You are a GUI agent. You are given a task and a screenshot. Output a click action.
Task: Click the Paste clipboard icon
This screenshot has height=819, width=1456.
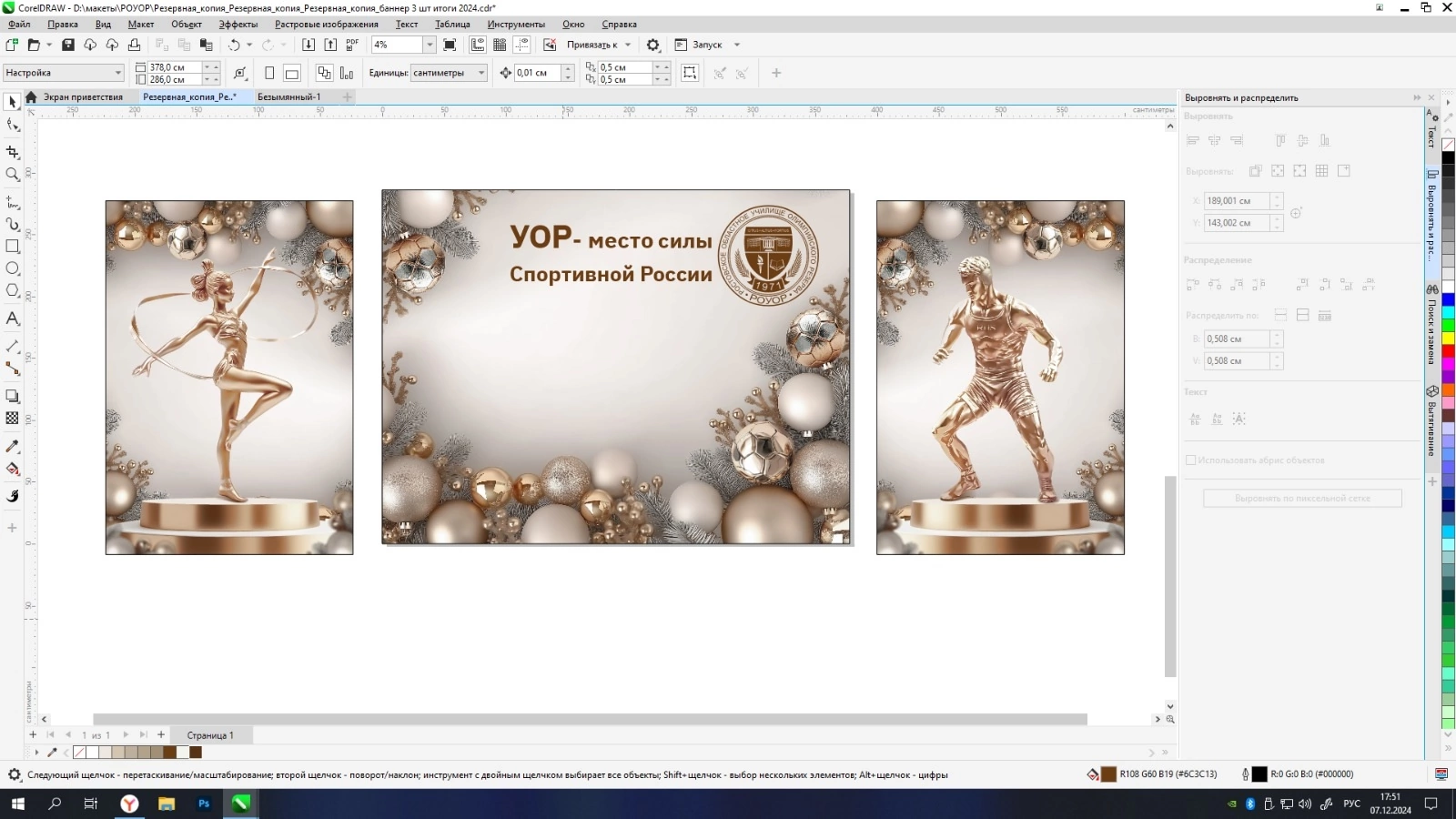click(x=207, y=45)
